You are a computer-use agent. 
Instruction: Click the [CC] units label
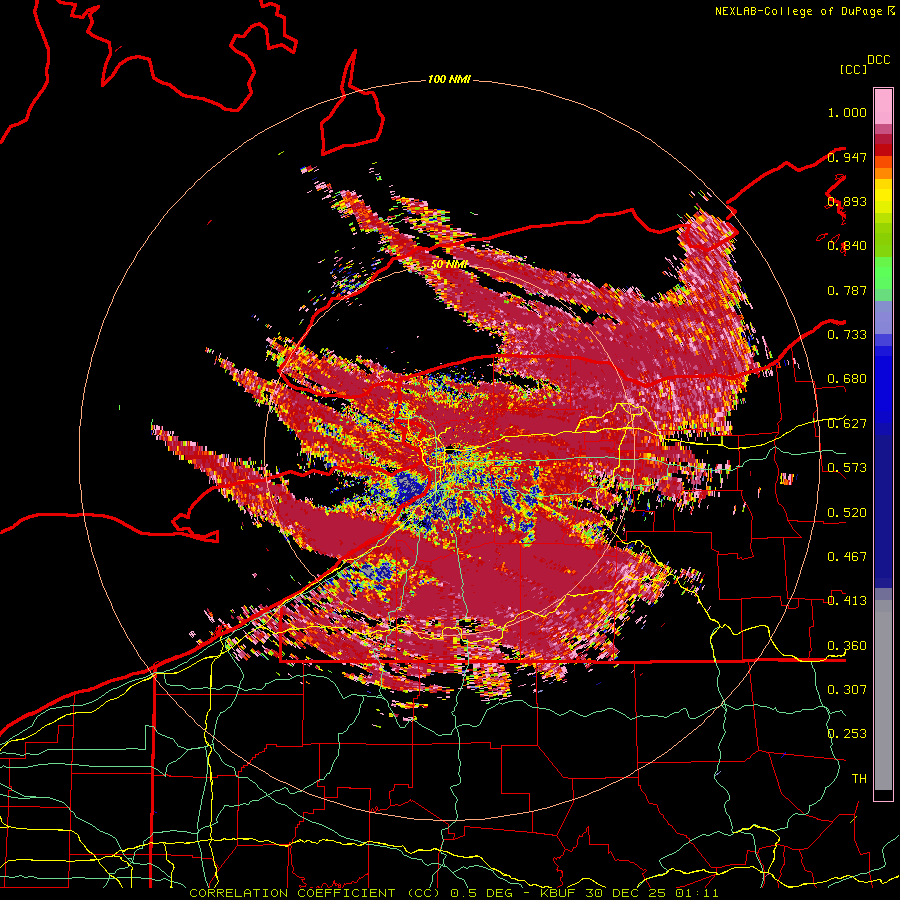point(853,69)
